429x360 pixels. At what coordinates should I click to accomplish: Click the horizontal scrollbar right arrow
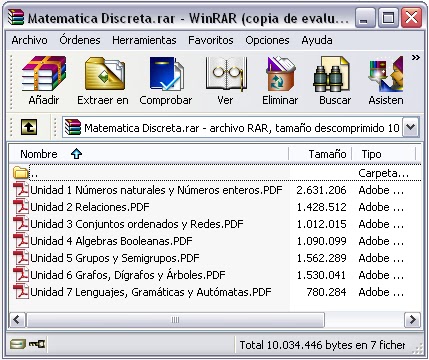pyautogui.click(x=412, y=320)
